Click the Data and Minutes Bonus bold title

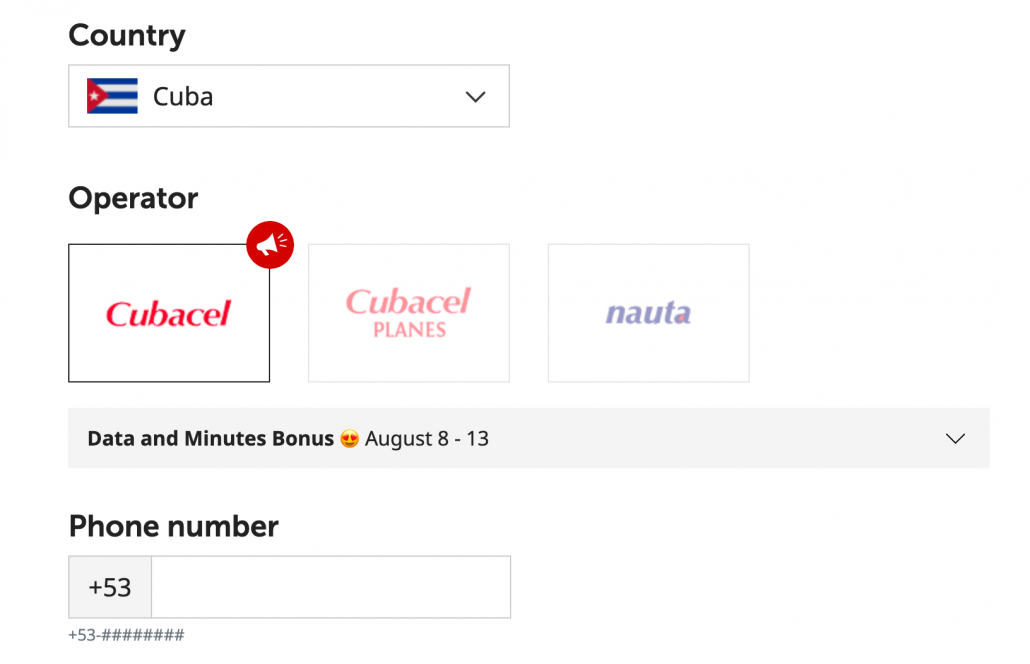[211, 439]
